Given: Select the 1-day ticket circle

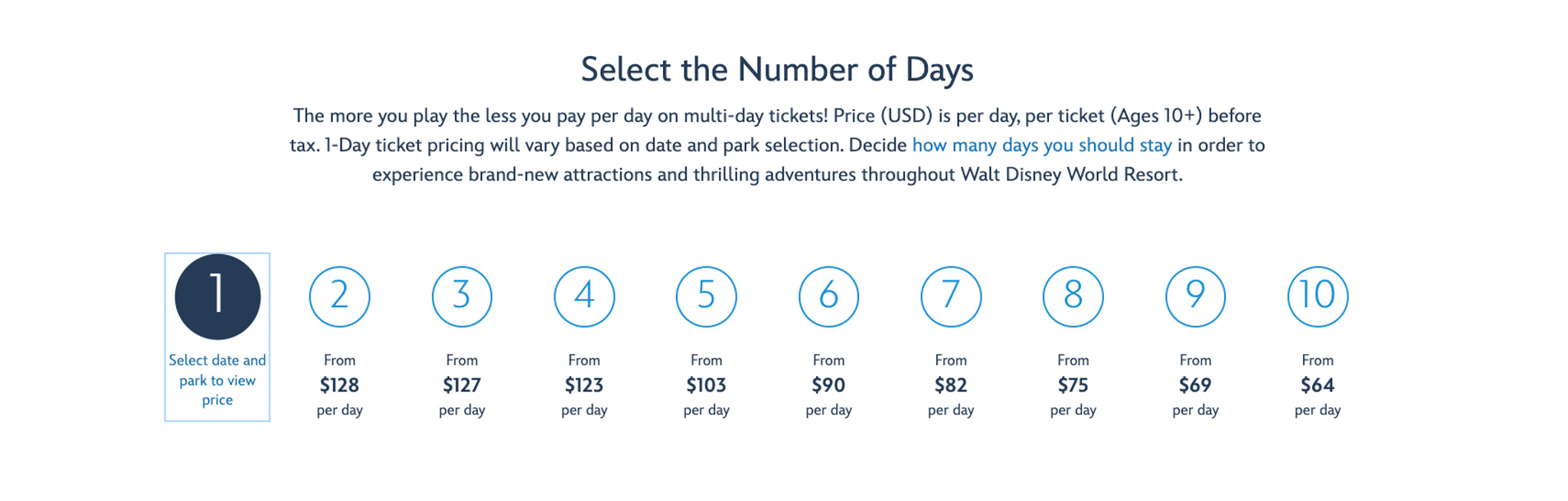Looking at the screenshot, I should (217, 296).
